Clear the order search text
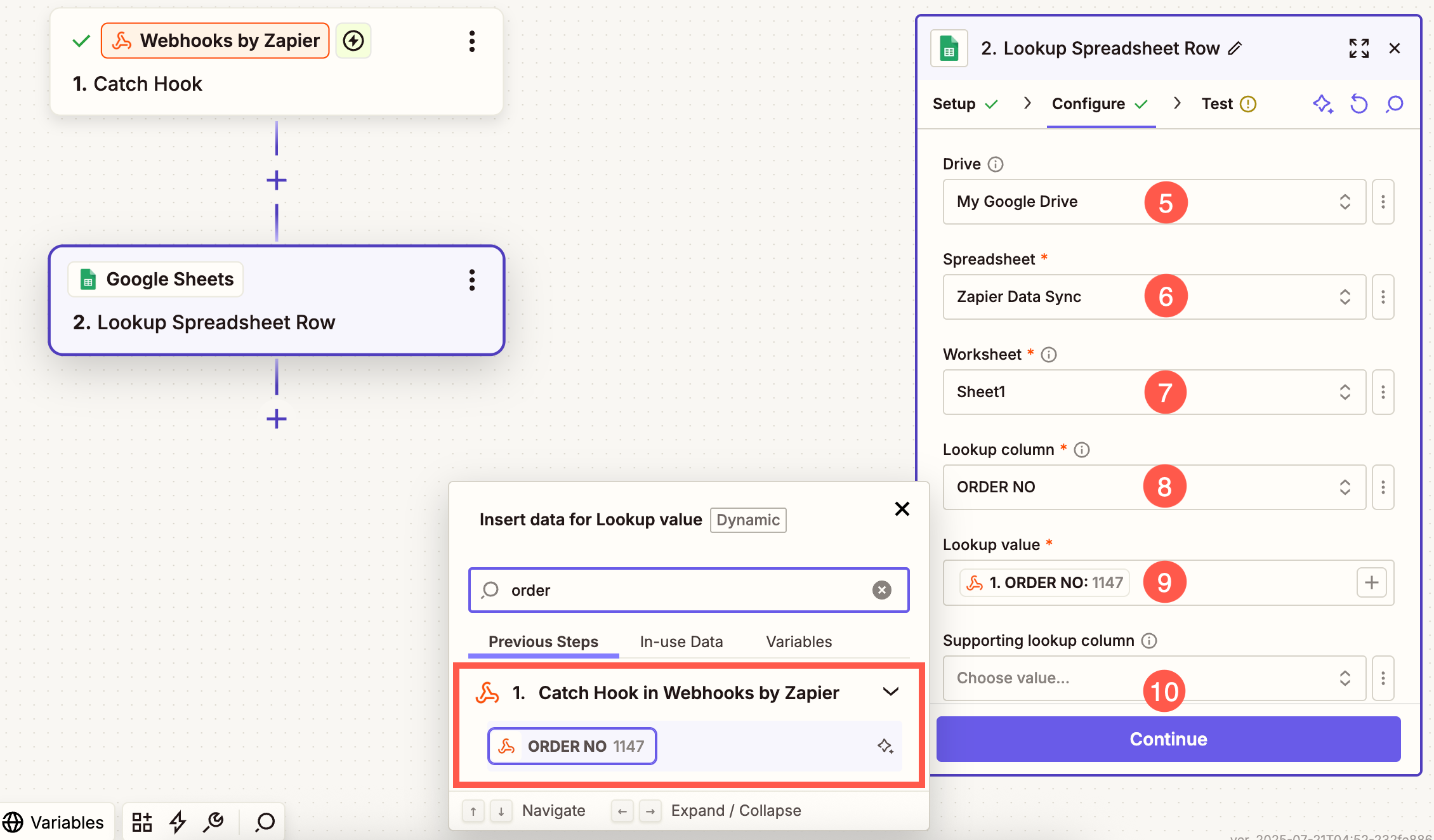The image size is (1434, 840). click(881, 590)
